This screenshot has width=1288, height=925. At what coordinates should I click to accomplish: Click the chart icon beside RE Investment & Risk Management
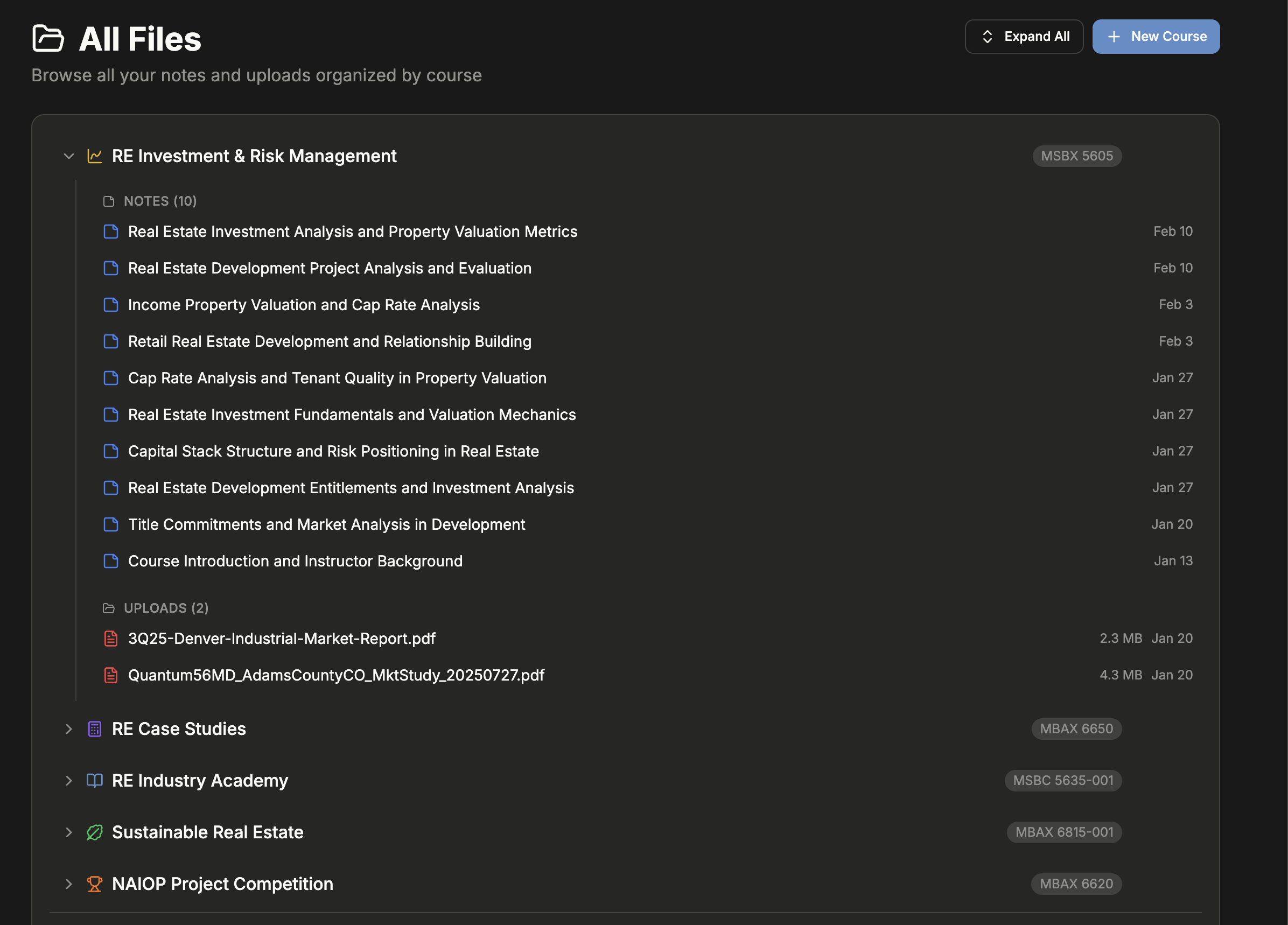click(x=94, y=156)
